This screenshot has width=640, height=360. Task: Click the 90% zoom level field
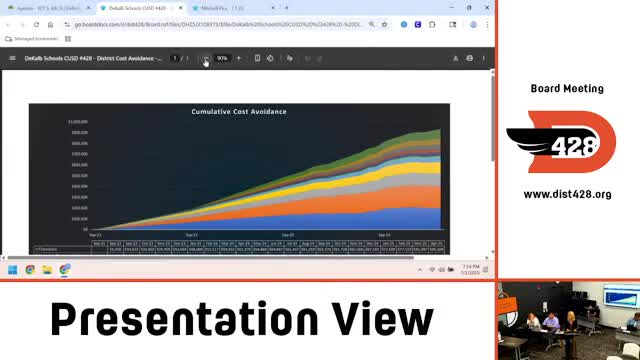[222, 58]
